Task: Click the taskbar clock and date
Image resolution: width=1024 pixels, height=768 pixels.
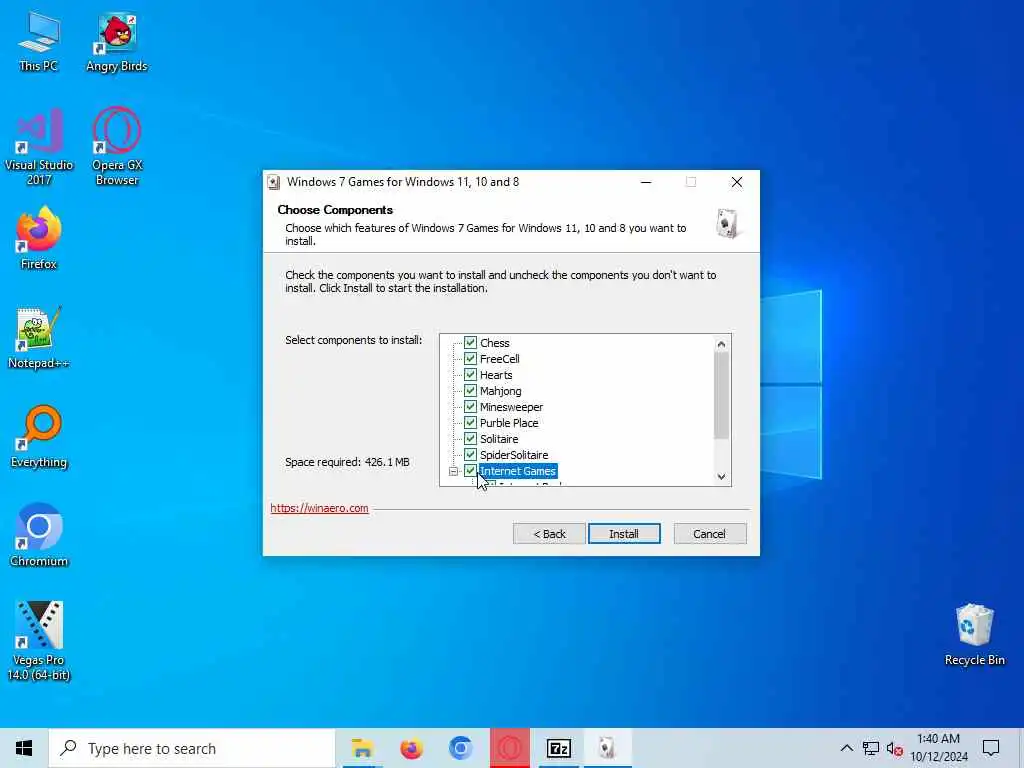Action: 938,748
